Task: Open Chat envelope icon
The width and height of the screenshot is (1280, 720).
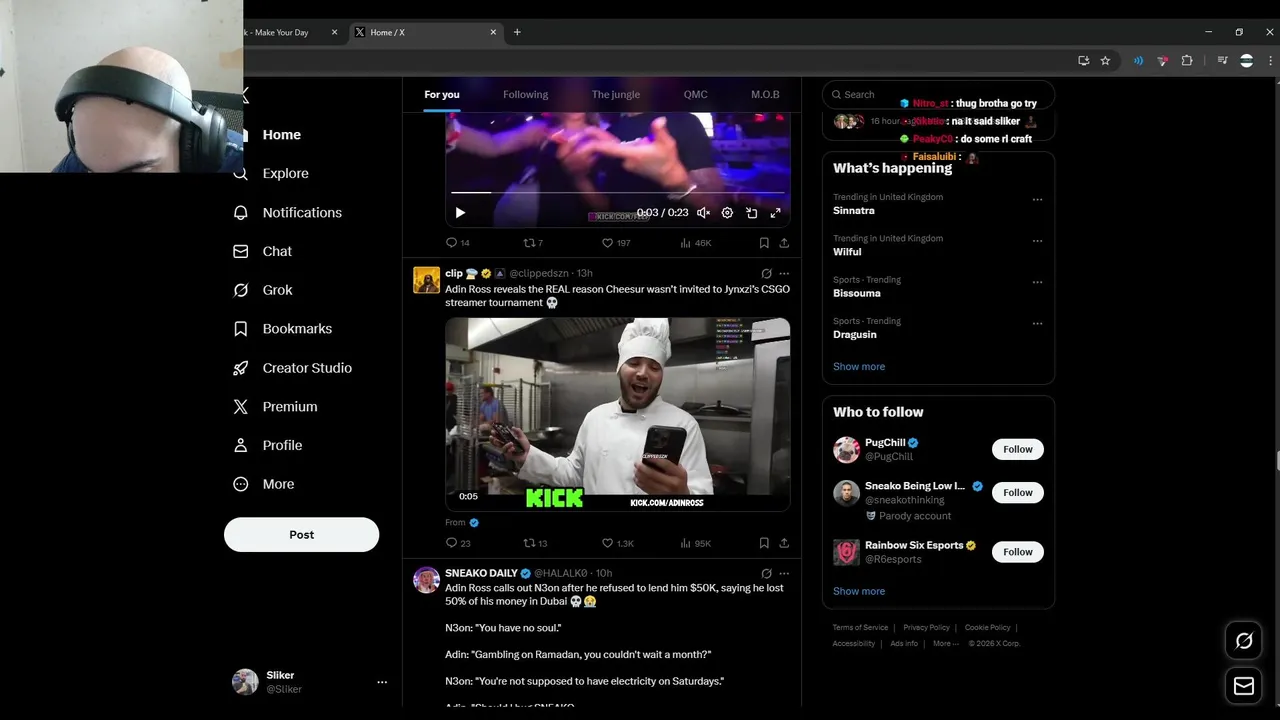Action: (240, 252)
